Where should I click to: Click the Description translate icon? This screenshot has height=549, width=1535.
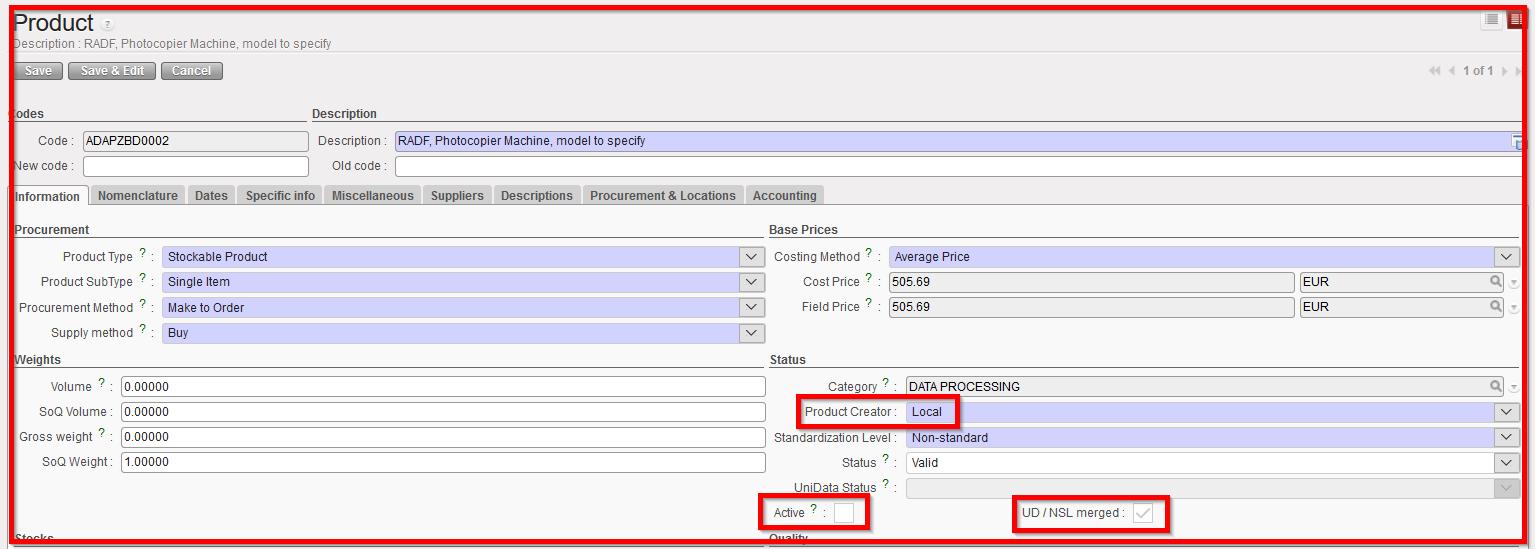pyautogui.click(x=1518, y=142)
